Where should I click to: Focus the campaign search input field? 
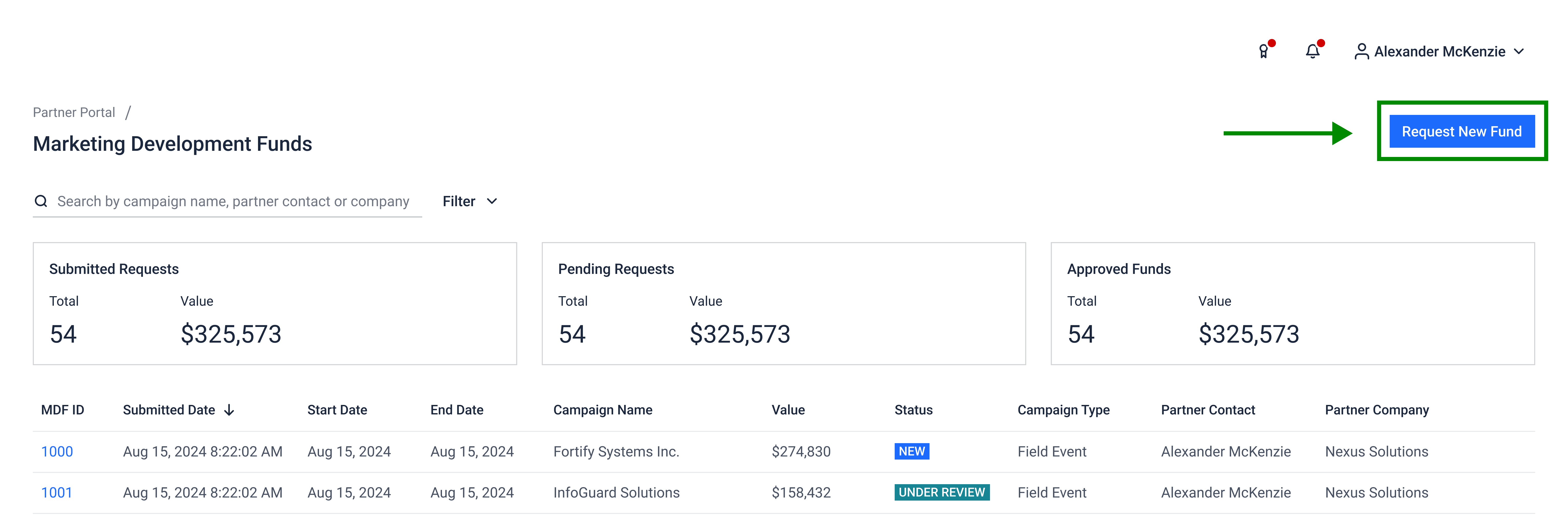233,202
